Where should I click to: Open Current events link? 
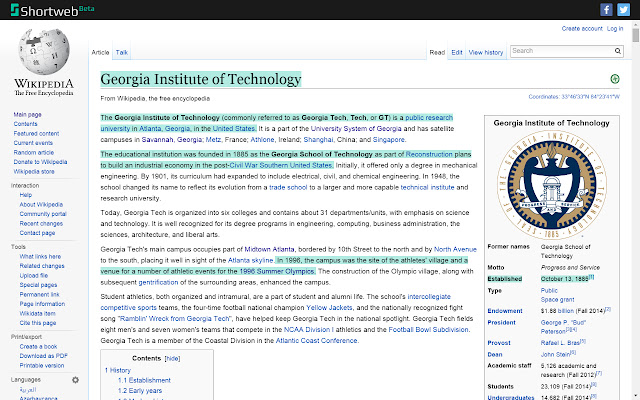33,143
